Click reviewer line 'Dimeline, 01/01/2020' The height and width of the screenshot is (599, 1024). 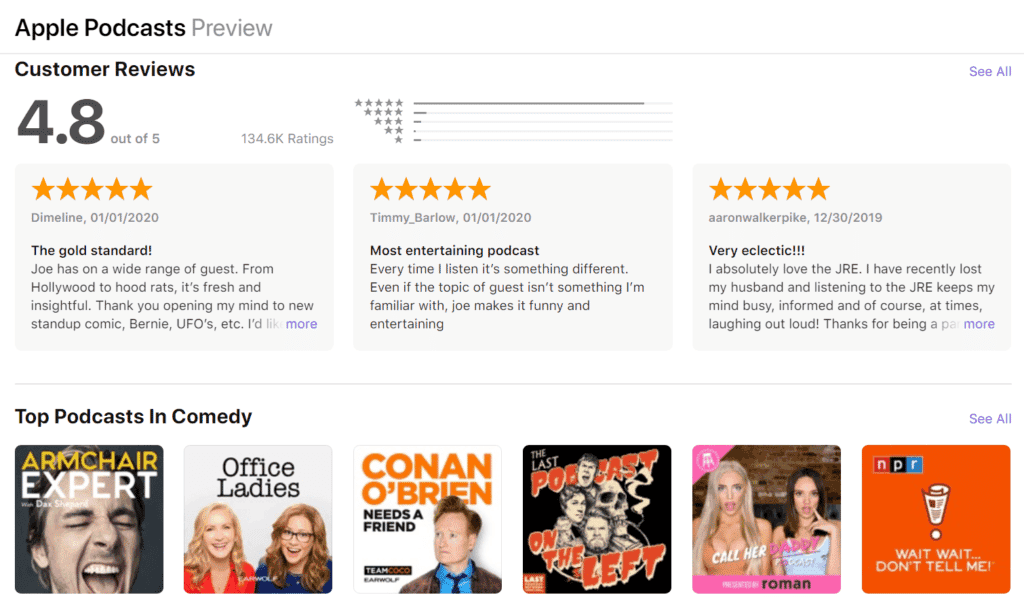(x=95, y=218)
